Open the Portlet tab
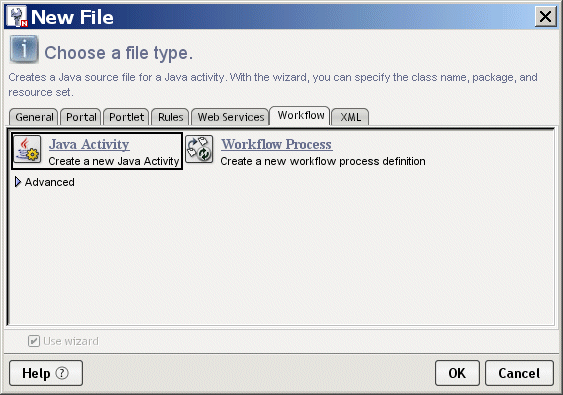Screen dimensions: 563x395 tap(126, 117)
